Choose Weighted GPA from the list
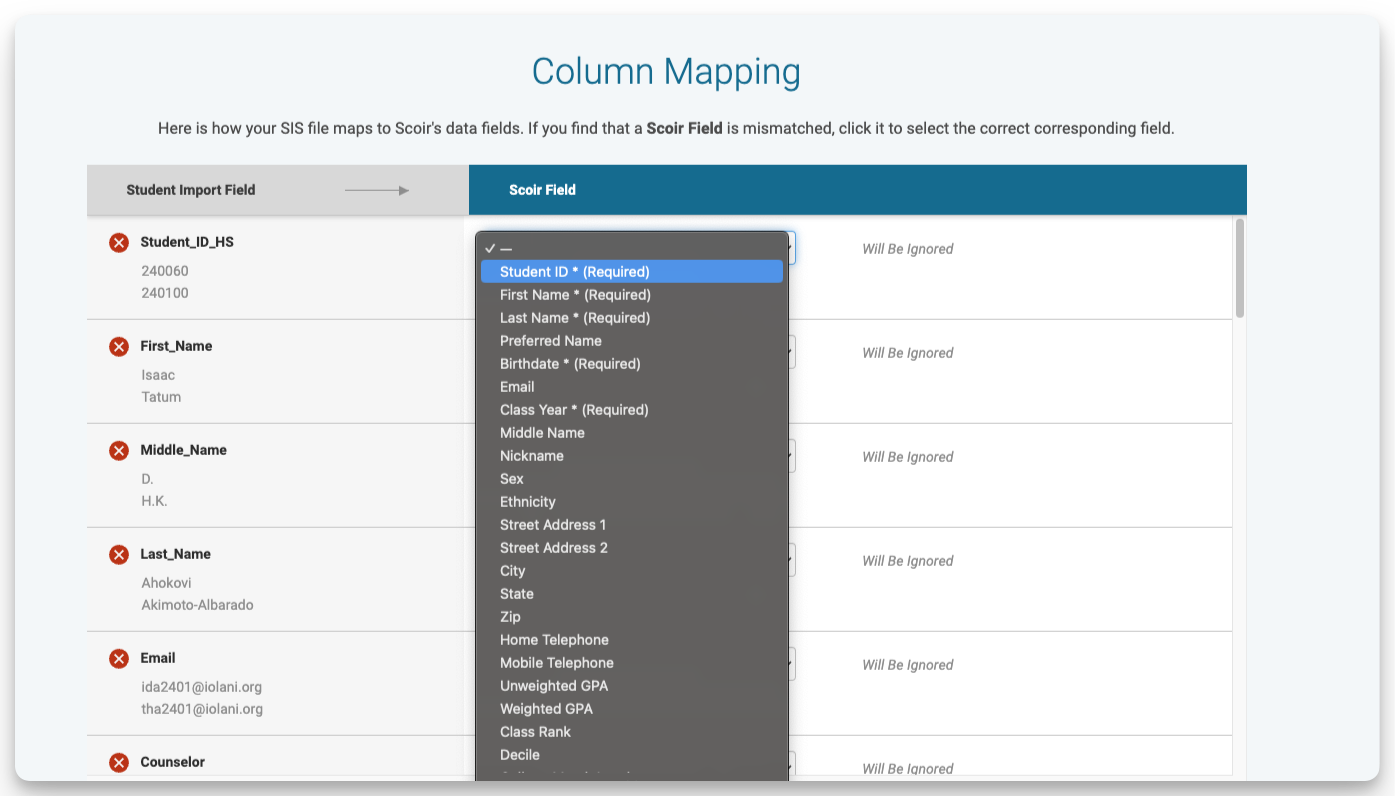The width and height of the screenshot is (1395, 796). point(632,708)
